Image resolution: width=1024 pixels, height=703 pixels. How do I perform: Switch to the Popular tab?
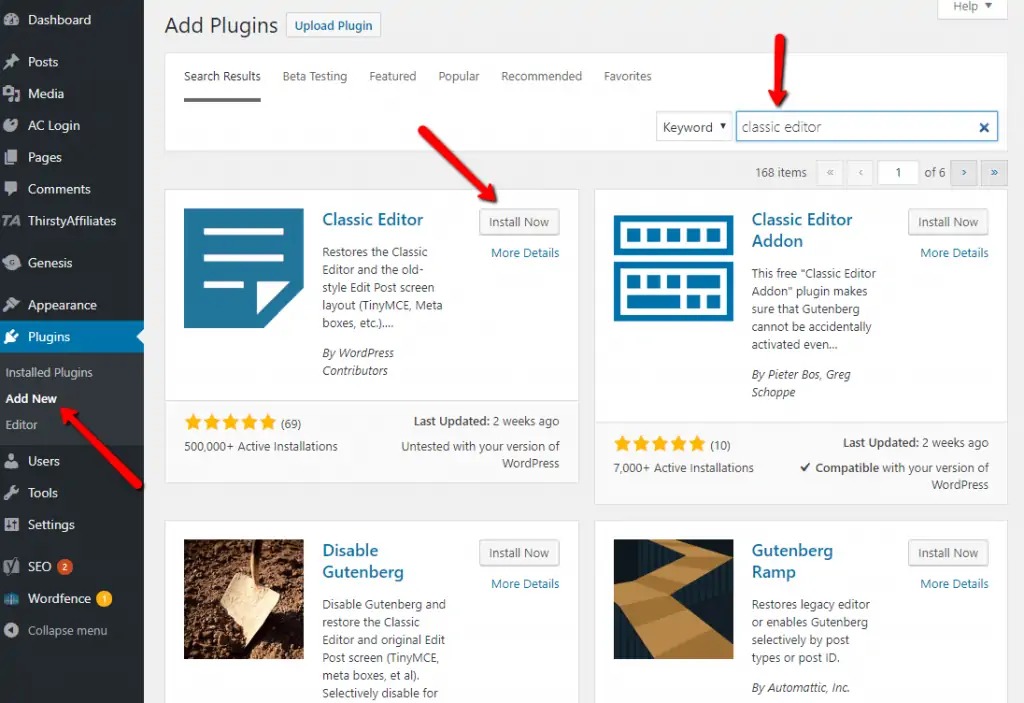pos(458,76)
